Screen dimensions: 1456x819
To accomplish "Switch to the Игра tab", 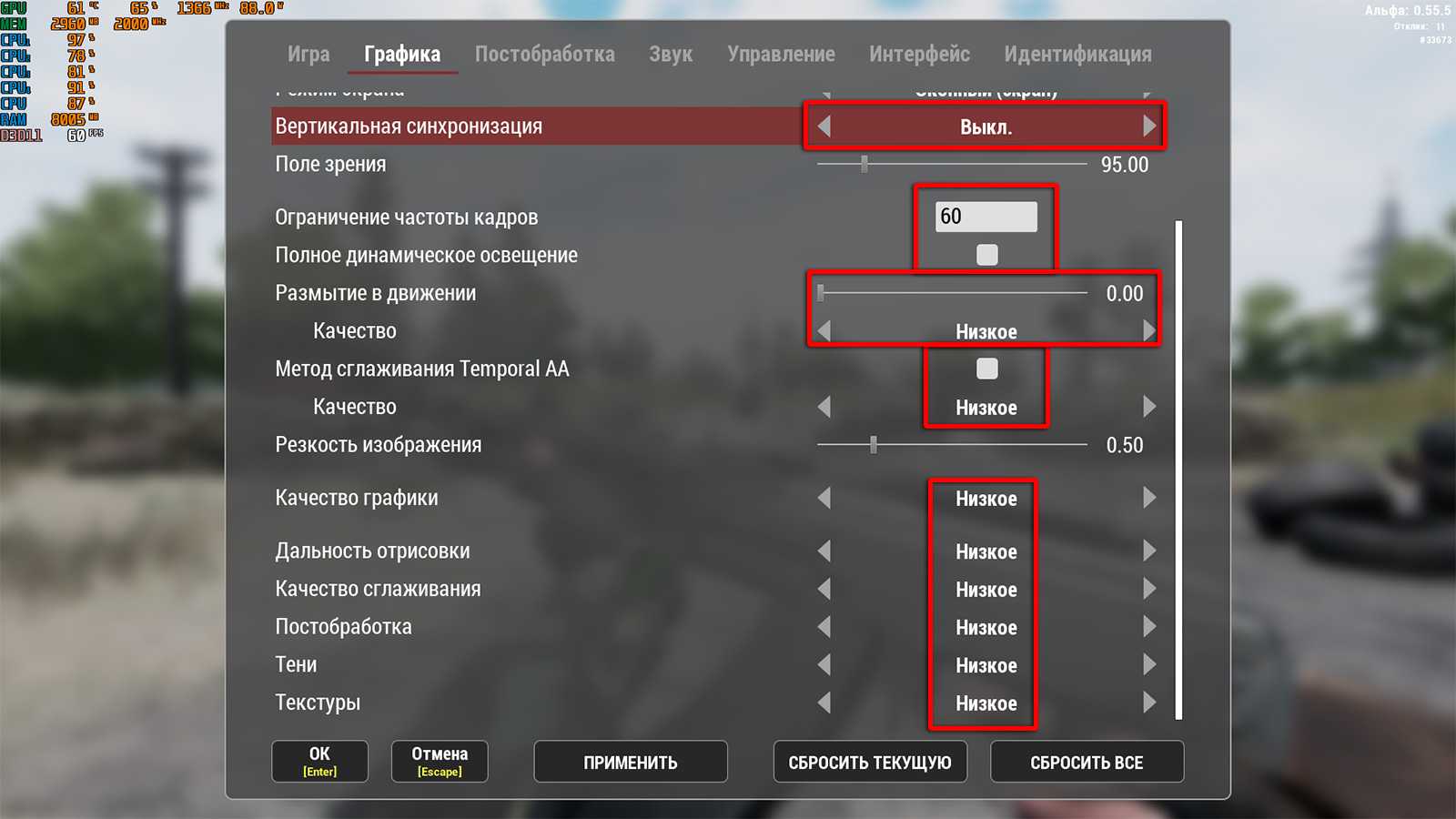I will [308, 54].
